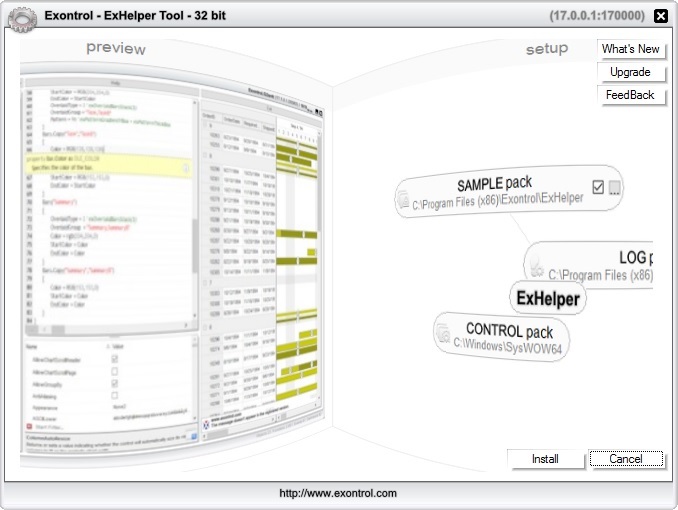
Task: Click the Upgrade button
Action: click(630, 72)
